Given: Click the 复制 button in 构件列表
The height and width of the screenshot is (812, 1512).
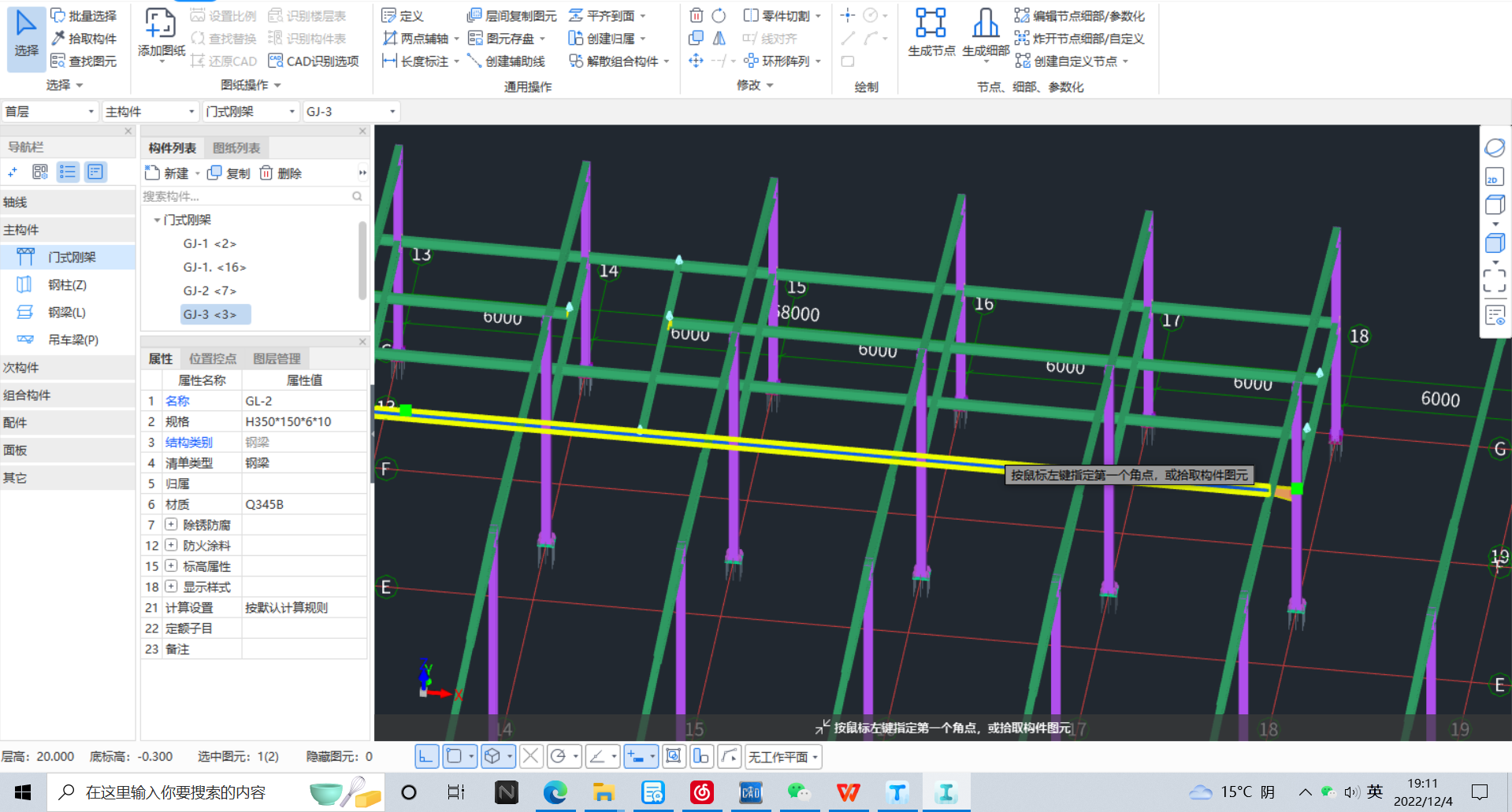Looking at the screenshot, I should click(228, 173).
